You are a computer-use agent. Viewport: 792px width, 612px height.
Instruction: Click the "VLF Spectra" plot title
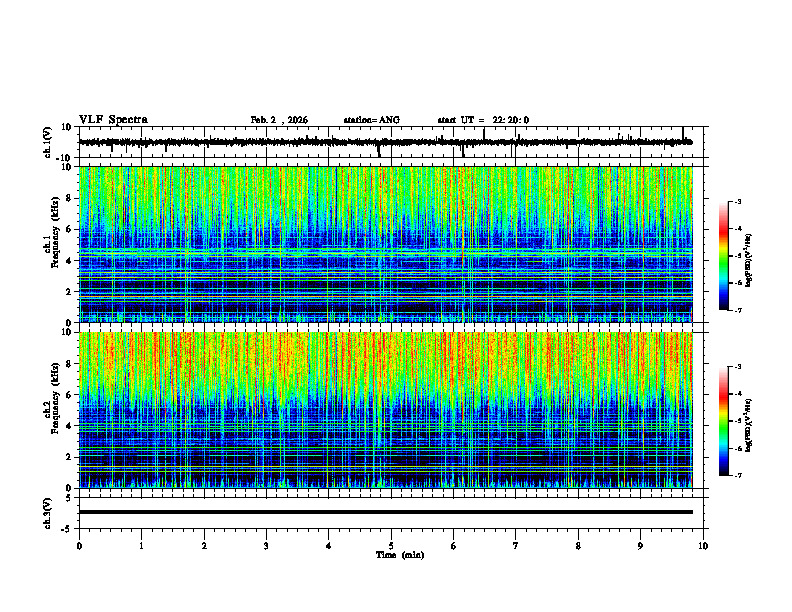pyautogui.click(x=113, y=120)
